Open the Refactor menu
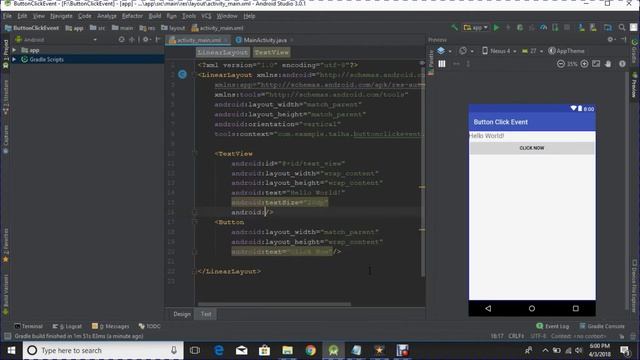This screenshot has width=640, height=360. [132, 16]
